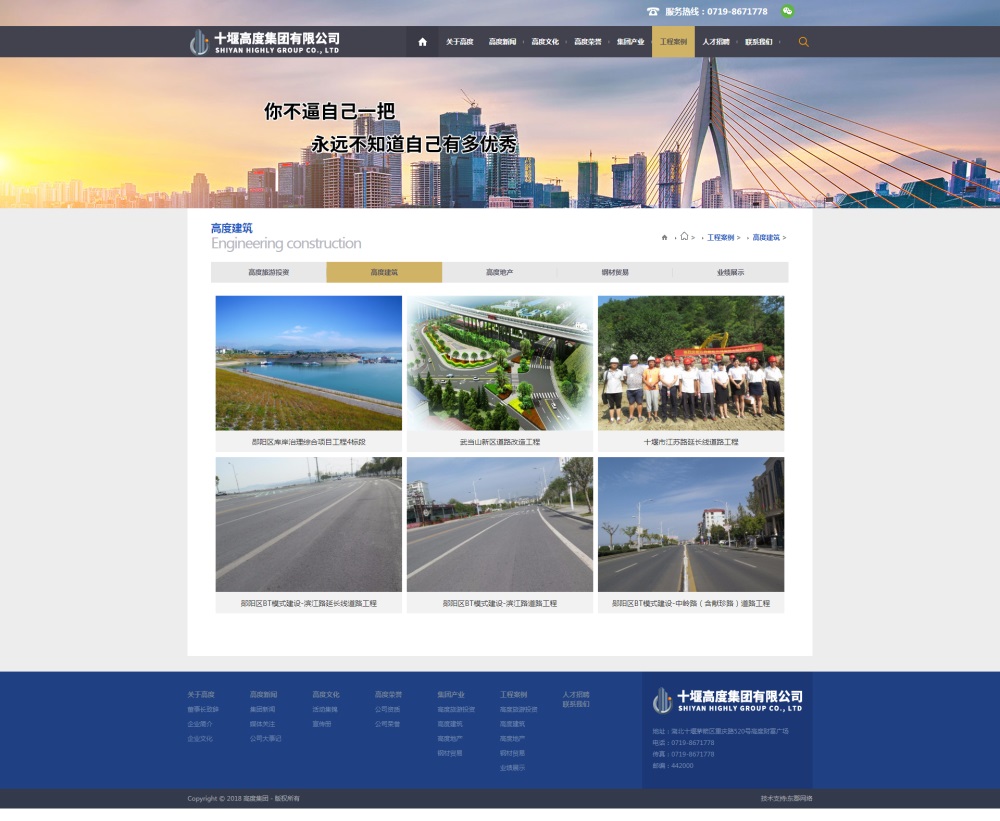Open 集团产业 in the top navigation
The height and width of the screenshot is (821, 1000).
pyautogui.click(x=630, y=42)
